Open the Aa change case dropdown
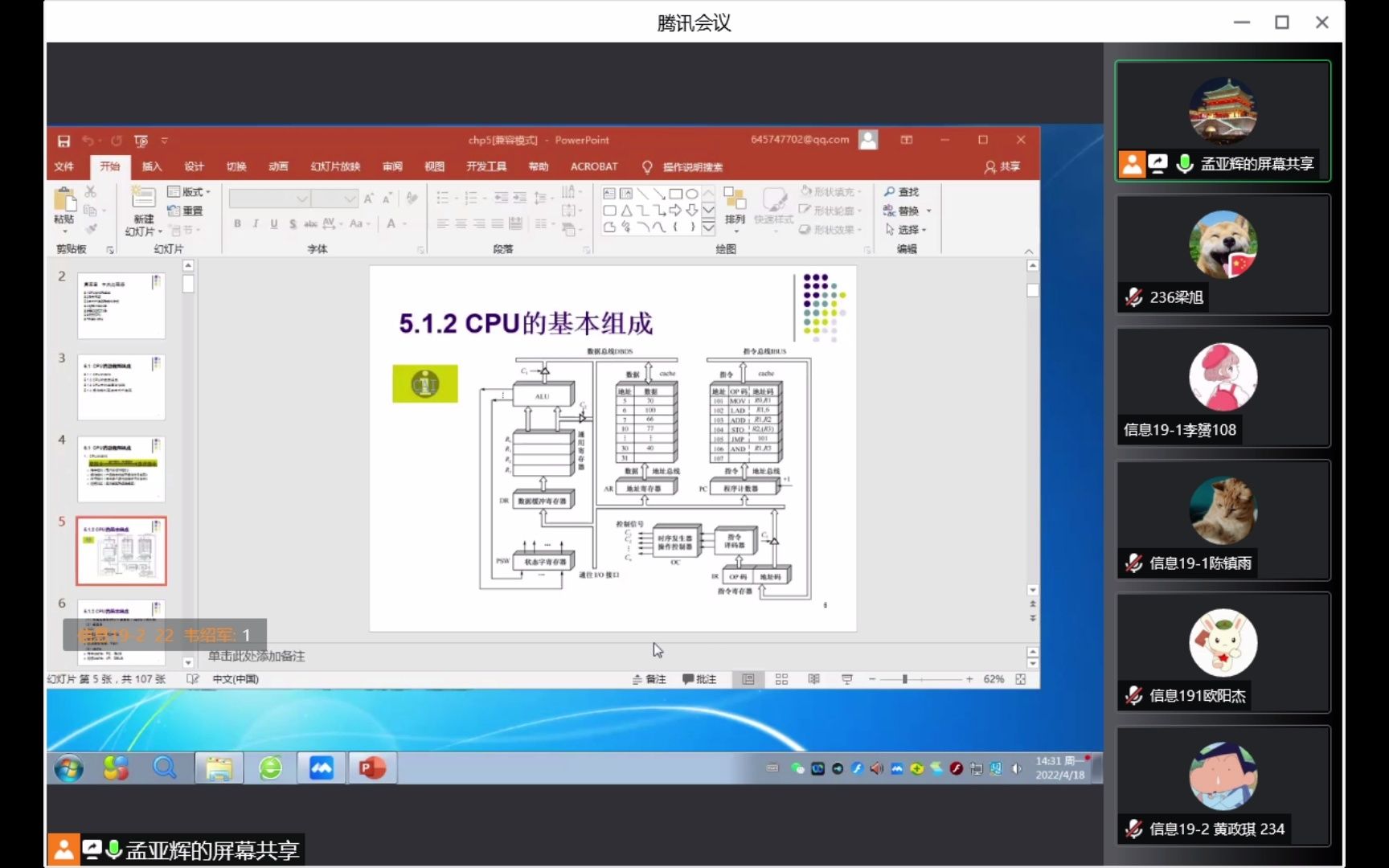The width and height of the screenshot is (1389, 868). 359,223
